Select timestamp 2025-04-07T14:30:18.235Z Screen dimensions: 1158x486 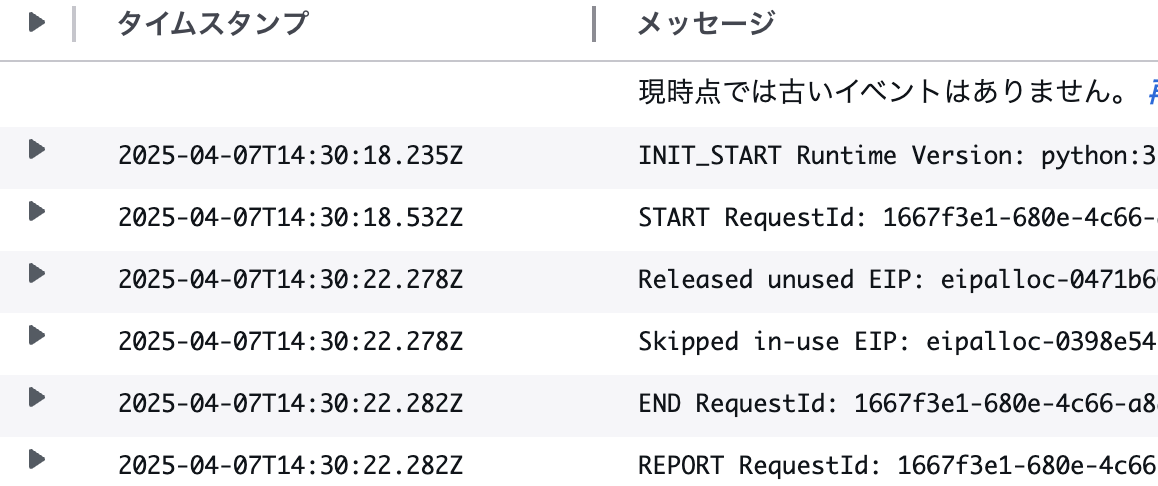tap(290, 156)
